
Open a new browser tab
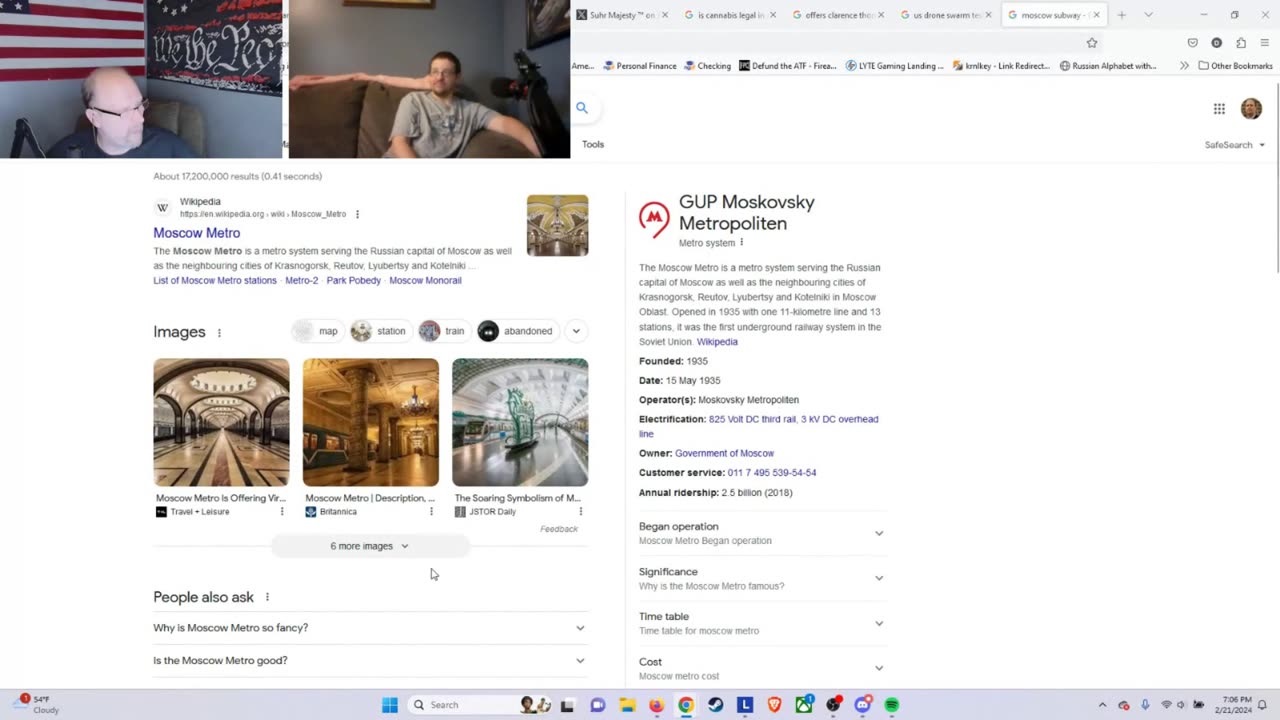[1122, 15]
